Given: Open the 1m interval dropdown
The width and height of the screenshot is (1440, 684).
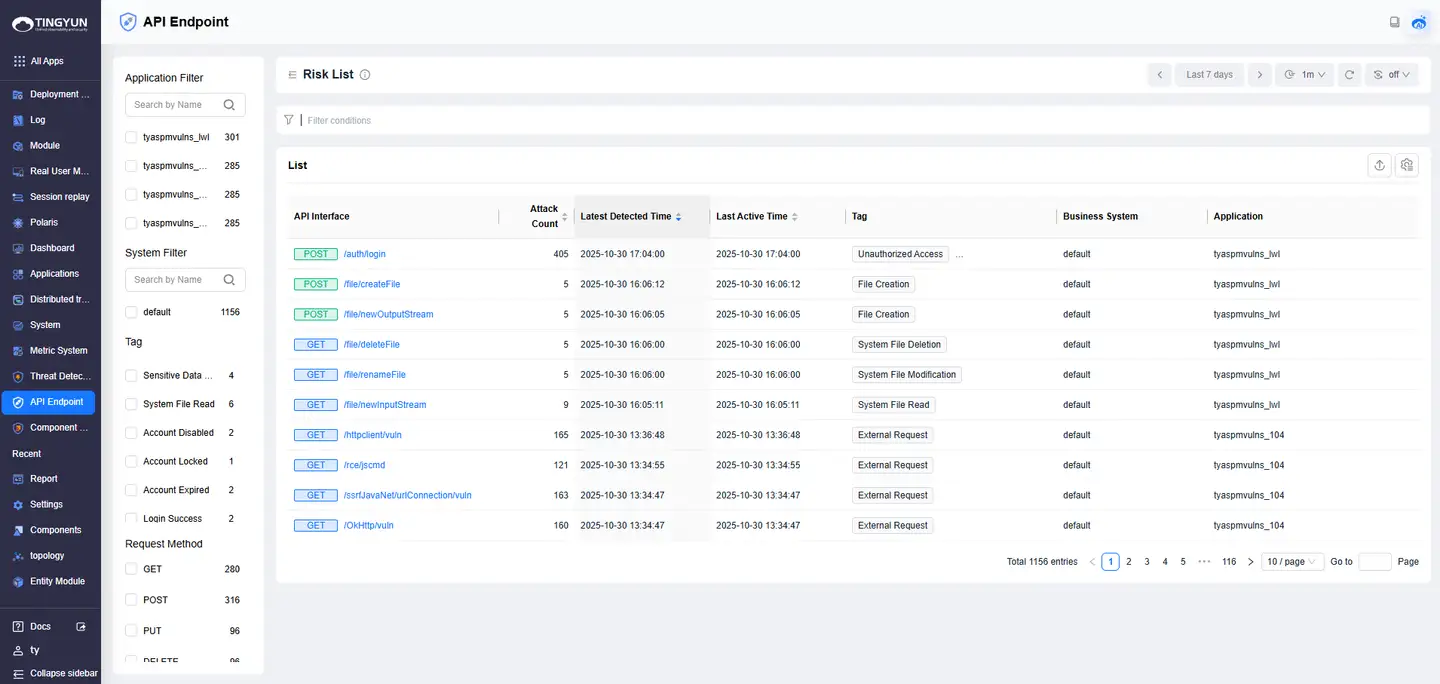Looking at the screenshot, I should coord(1304,75).
